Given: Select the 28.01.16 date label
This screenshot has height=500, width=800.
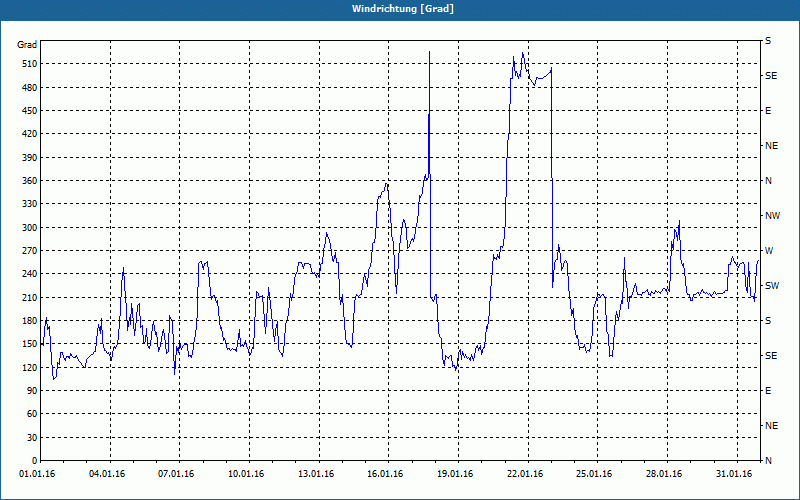Looking at the screenshot, I should coord(664,474).
